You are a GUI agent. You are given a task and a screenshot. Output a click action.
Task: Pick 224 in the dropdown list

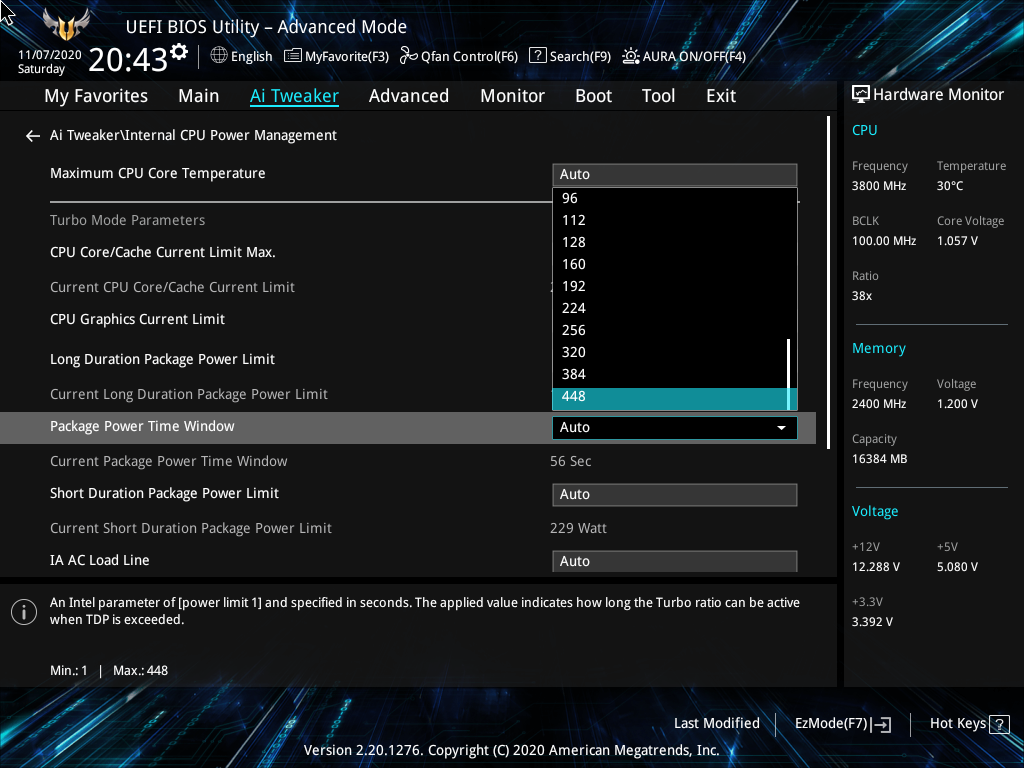tap(670, 308)
